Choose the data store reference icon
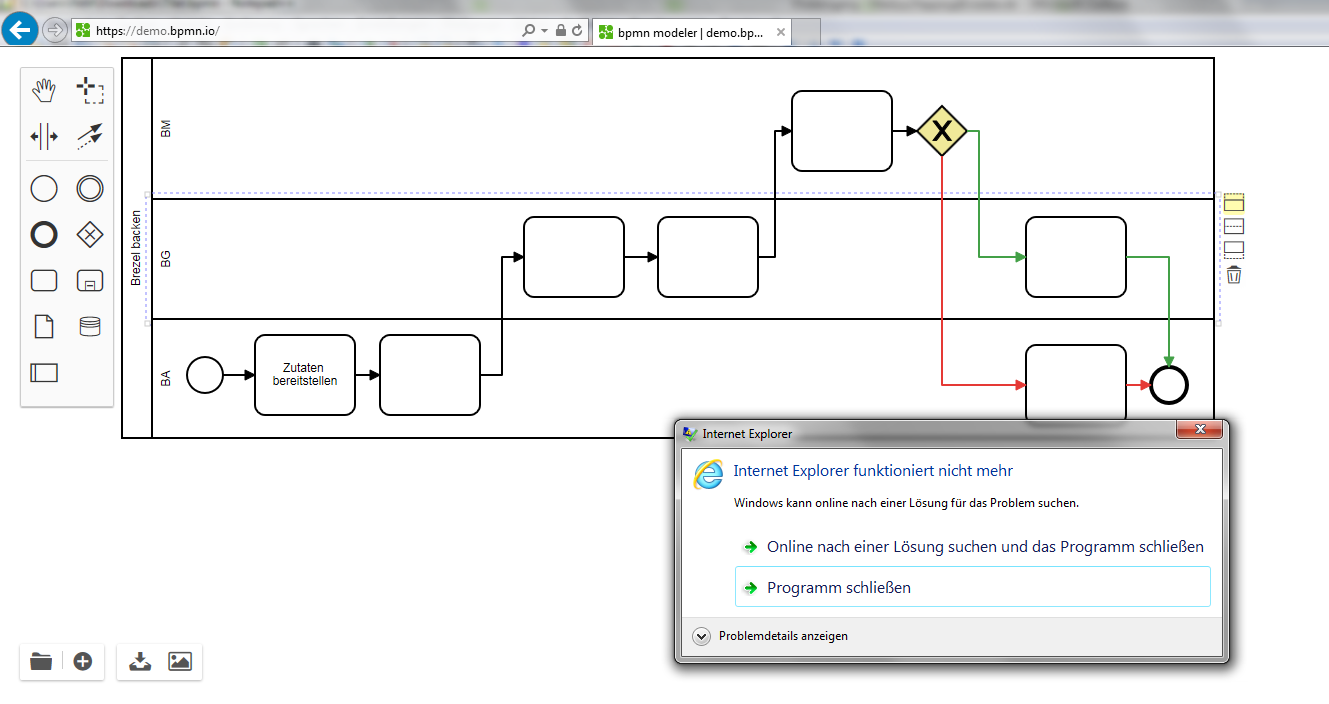 (90, 326)
